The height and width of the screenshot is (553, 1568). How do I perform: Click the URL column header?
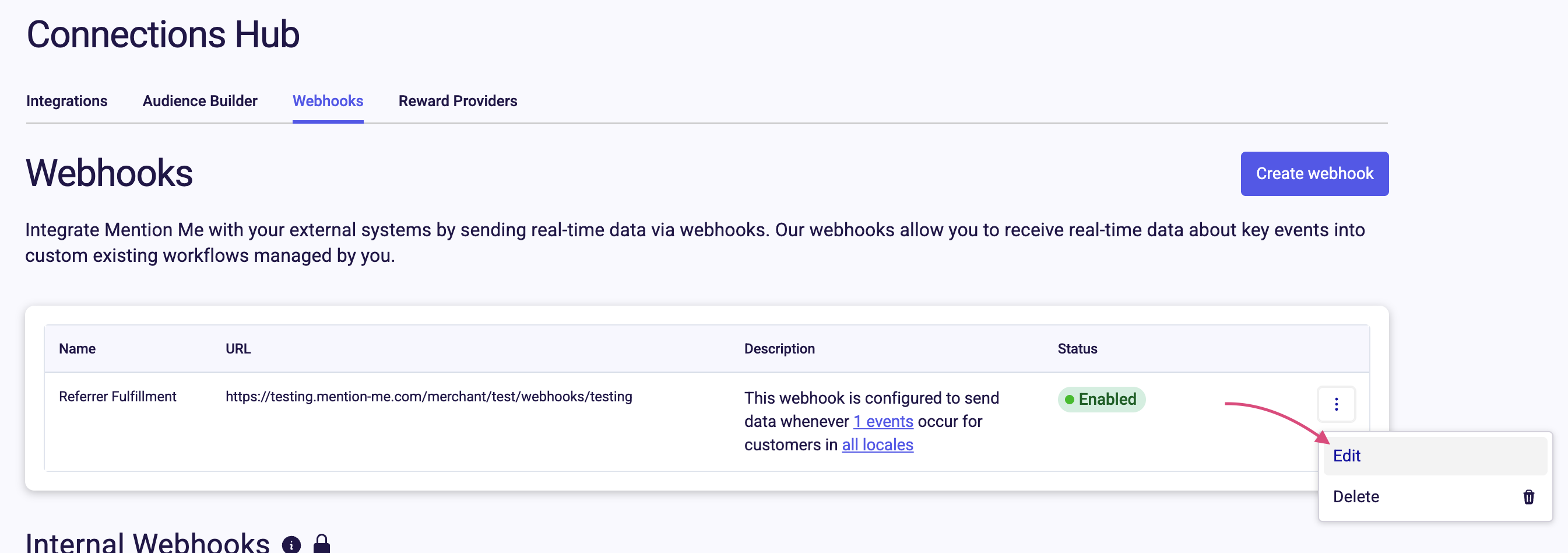[238, 349]
